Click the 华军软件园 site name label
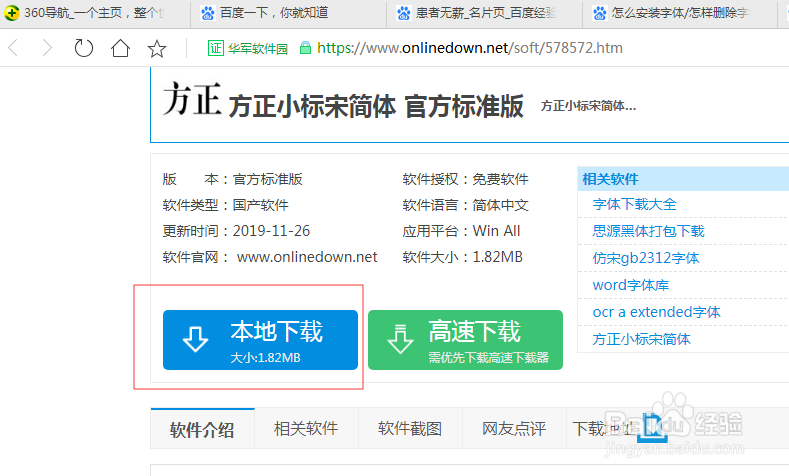Screen dimensions: 789x476 tap(258, 48)
